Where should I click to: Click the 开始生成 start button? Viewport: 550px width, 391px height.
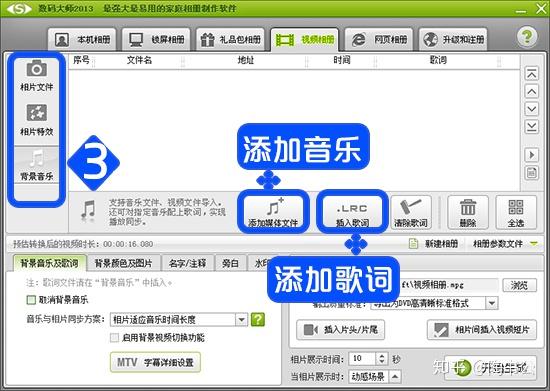pyautogui.click(x=490, y=368)
